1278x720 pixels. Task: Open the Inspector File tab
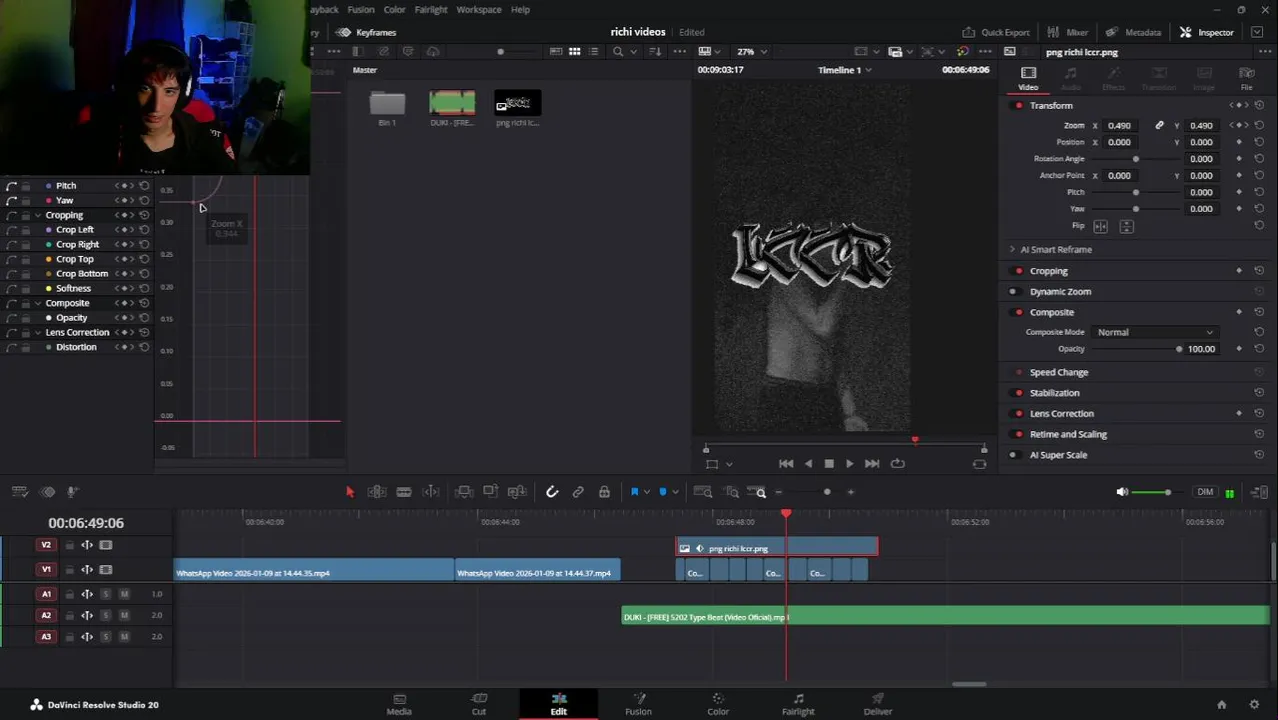(1247, 78)
